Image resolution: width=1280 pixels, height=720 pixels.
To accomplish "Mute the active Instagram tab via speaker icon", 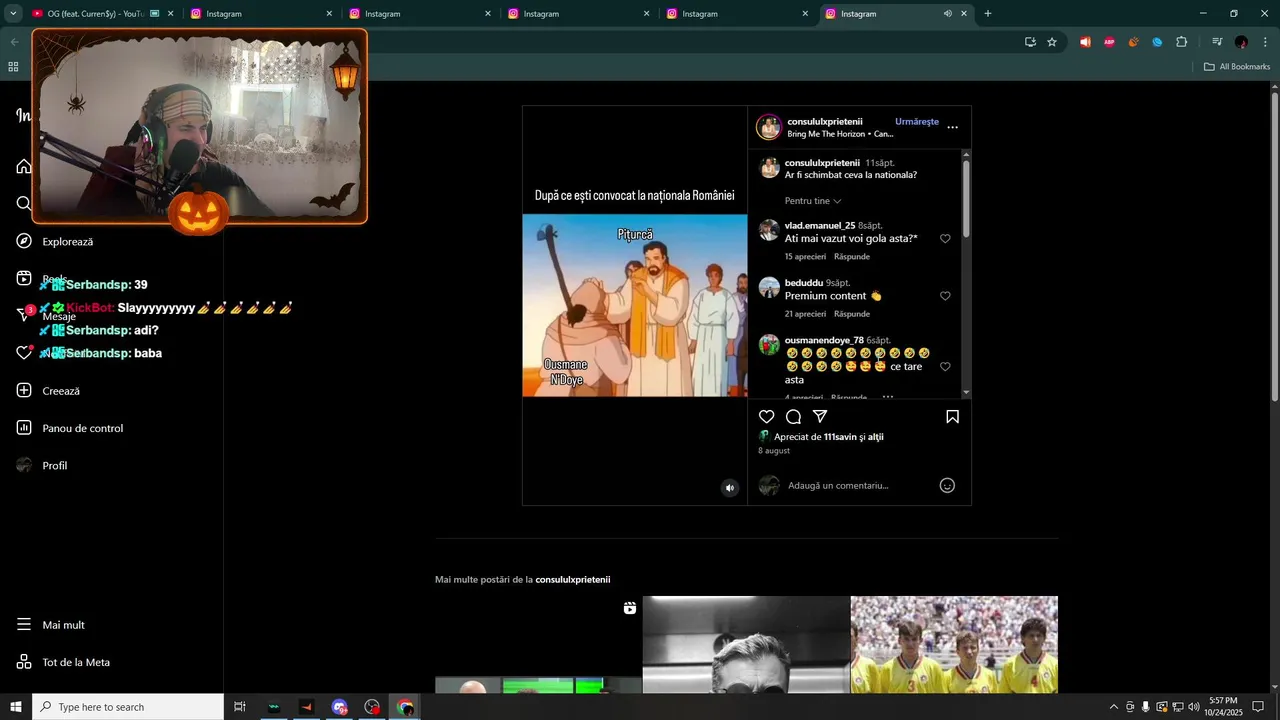I will pyautogui.click(x=947, y=14).
